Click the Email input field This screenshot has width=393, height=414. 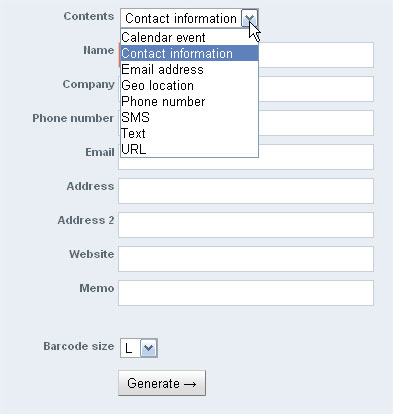pyautogui.click(x=316, y=157)
